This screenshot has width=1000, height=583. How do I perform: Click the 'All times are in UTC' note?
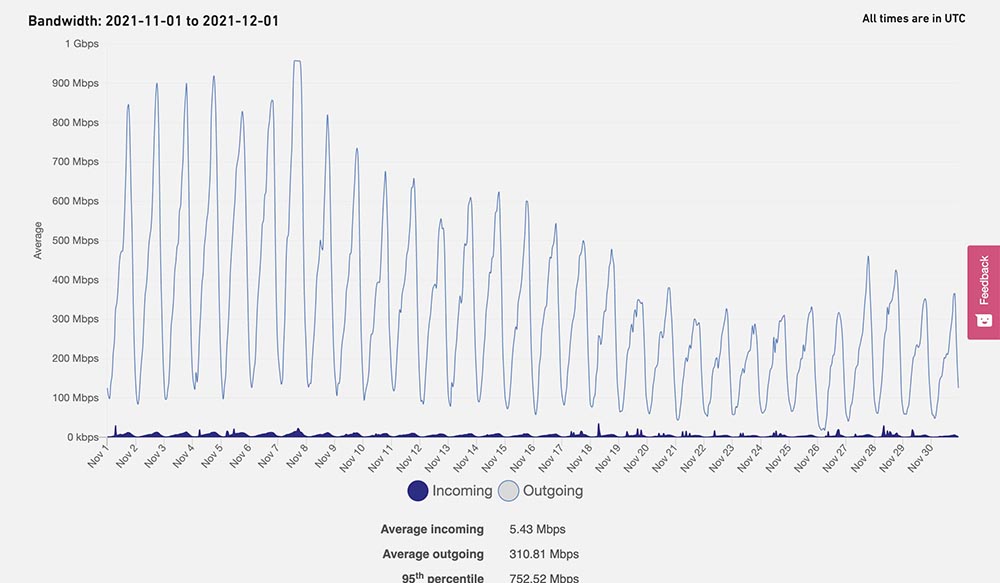pos(913,19)
